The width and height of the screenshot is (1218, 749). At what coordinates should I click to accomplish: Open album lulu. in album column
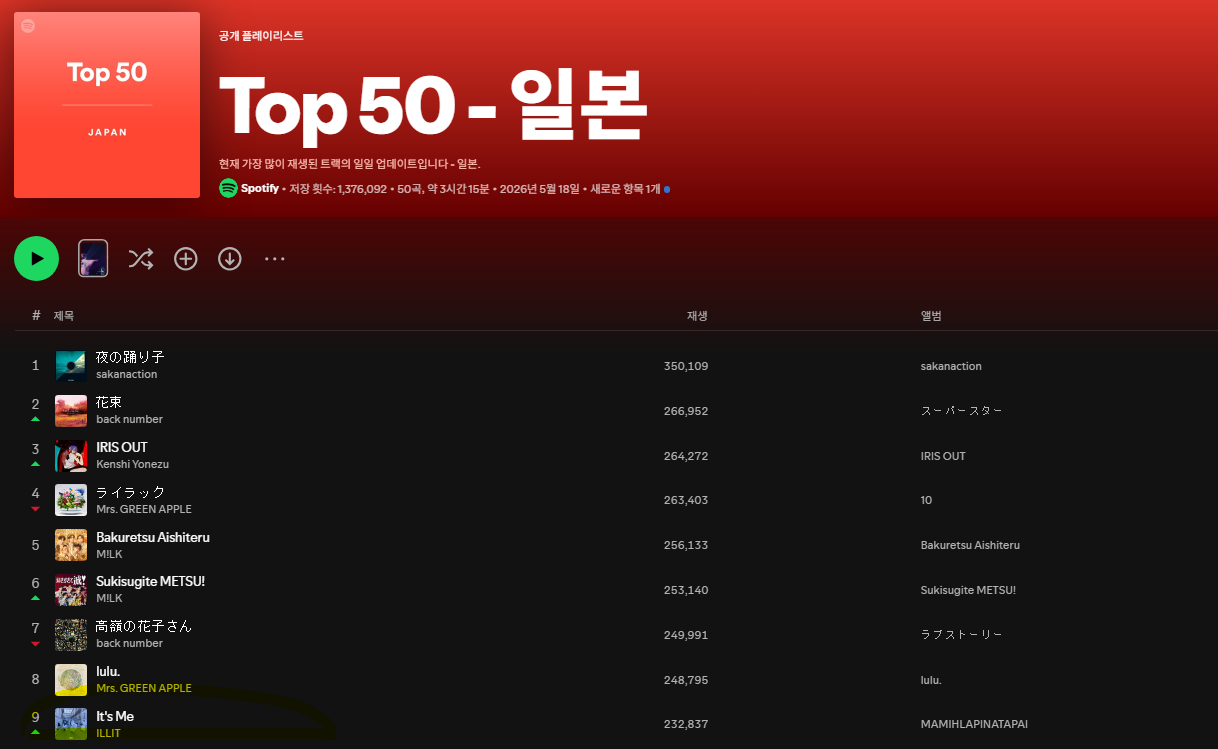pyautogui.click(x=931, y=680)
